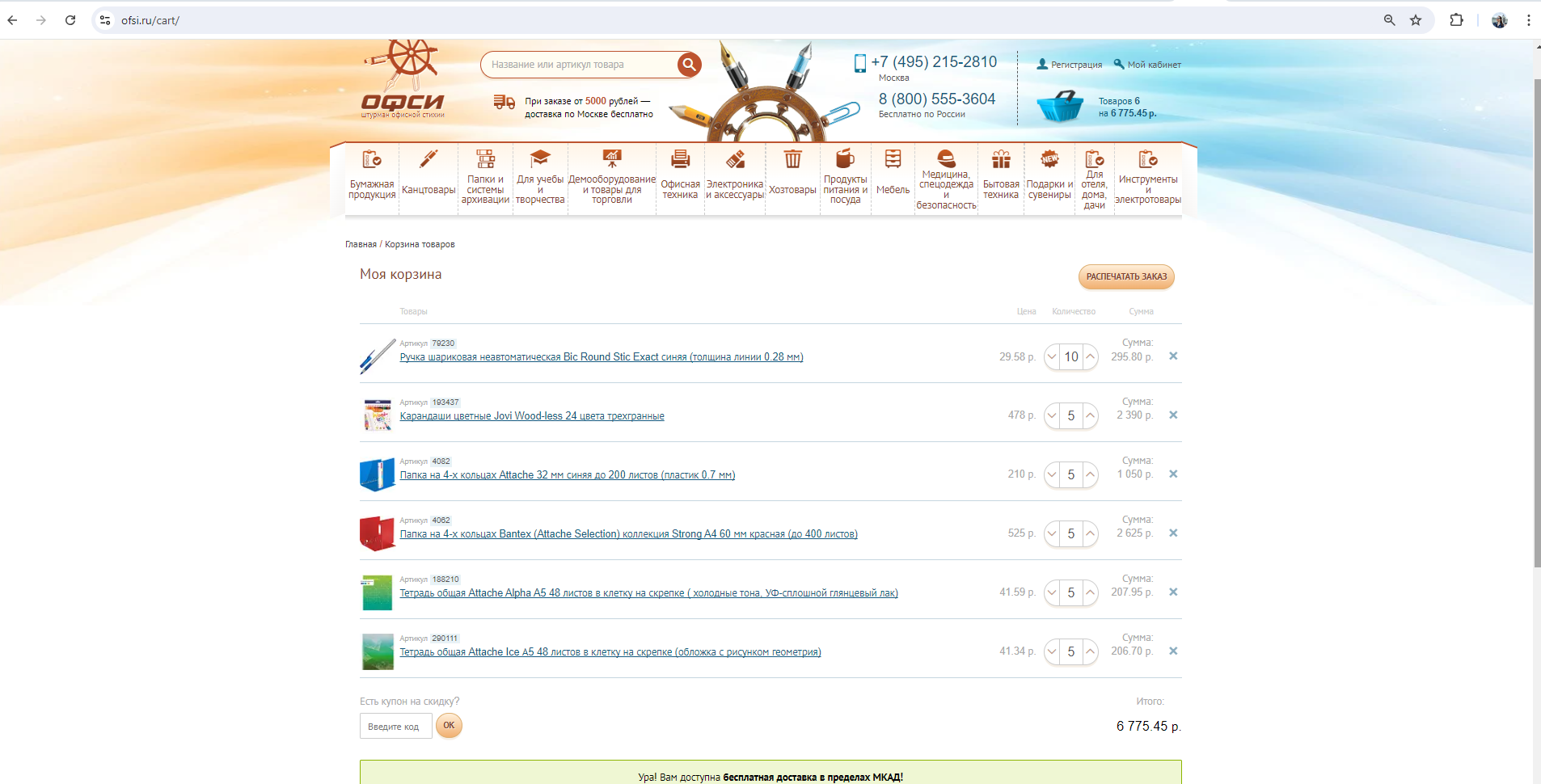This screenshot has height=784, width=1541.
Task: Open Папки и системы архивации category
Action: point(485,179)
